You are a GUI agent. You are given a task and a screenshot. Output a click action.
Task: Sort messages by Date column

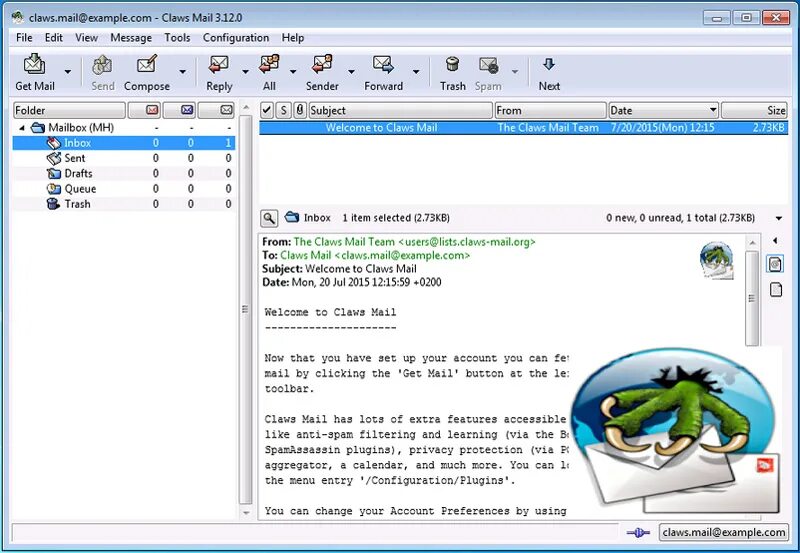tap(663, 110)
